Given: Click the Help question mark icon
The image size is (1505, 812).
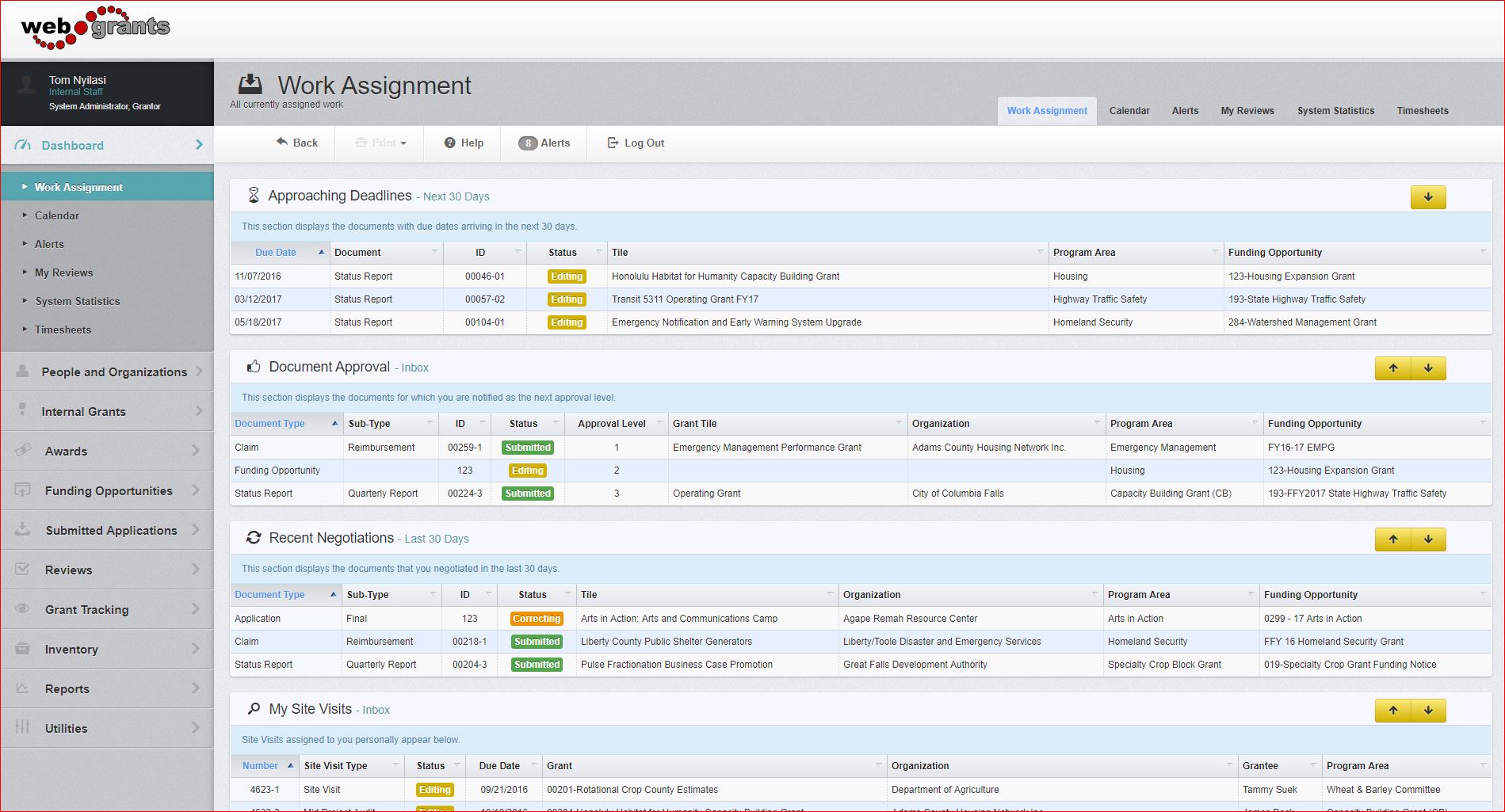Looking at the screenshot, I should coord(449,143).
